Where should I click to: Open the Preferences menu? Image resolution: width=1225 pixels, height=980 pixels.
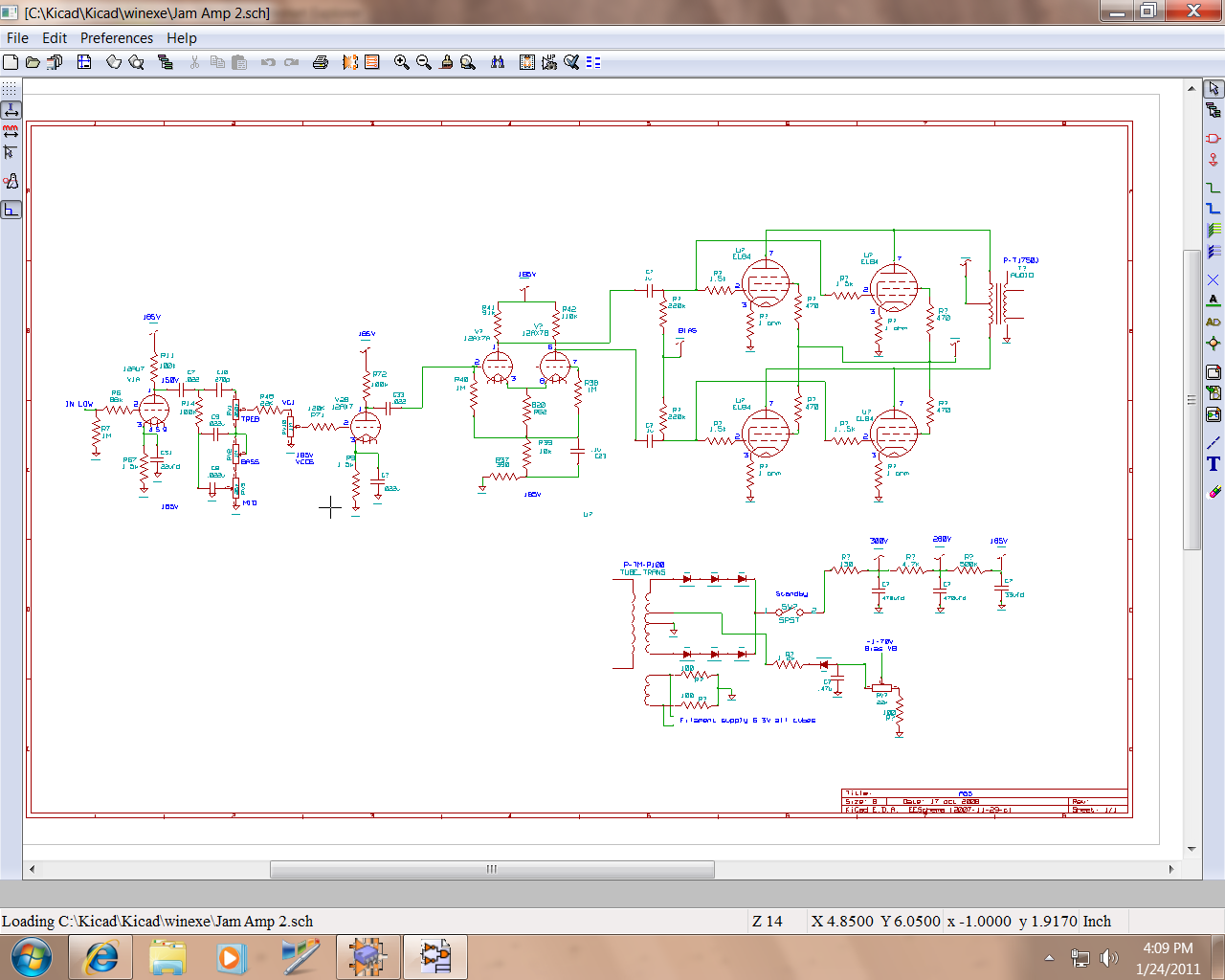click(x=117, y=38)
